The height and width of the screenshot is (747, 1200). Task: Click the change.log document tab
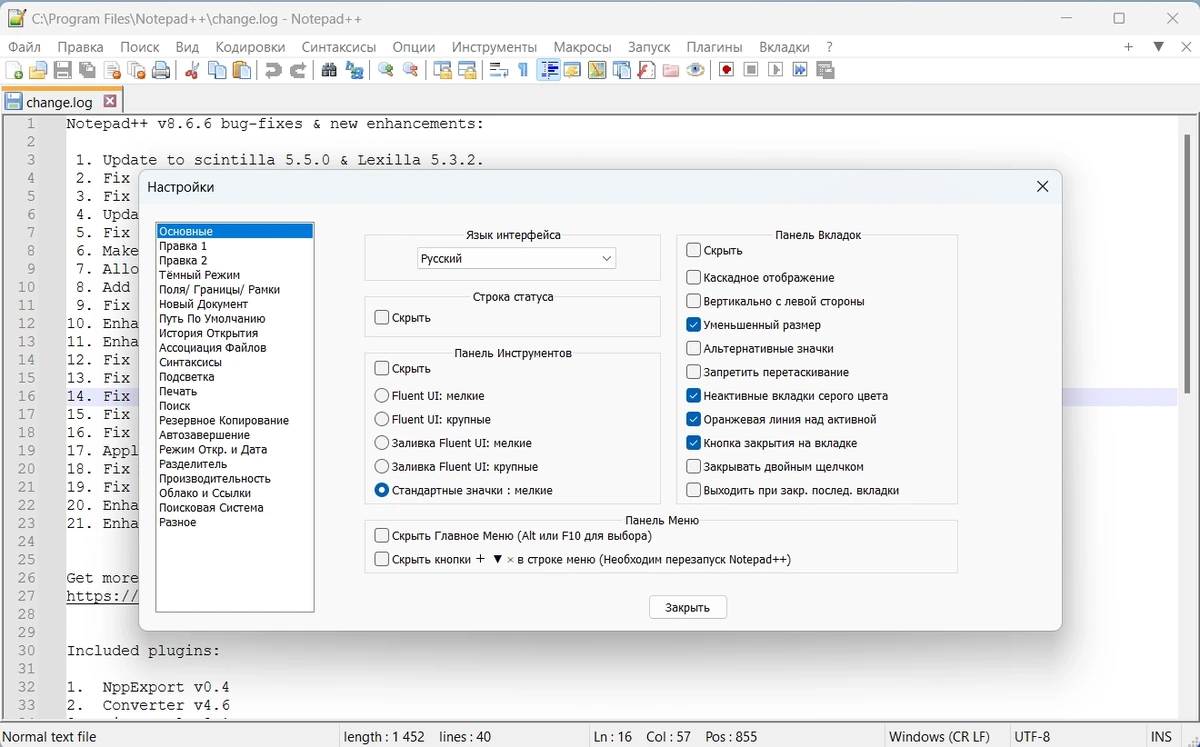[x=60, y=102]
